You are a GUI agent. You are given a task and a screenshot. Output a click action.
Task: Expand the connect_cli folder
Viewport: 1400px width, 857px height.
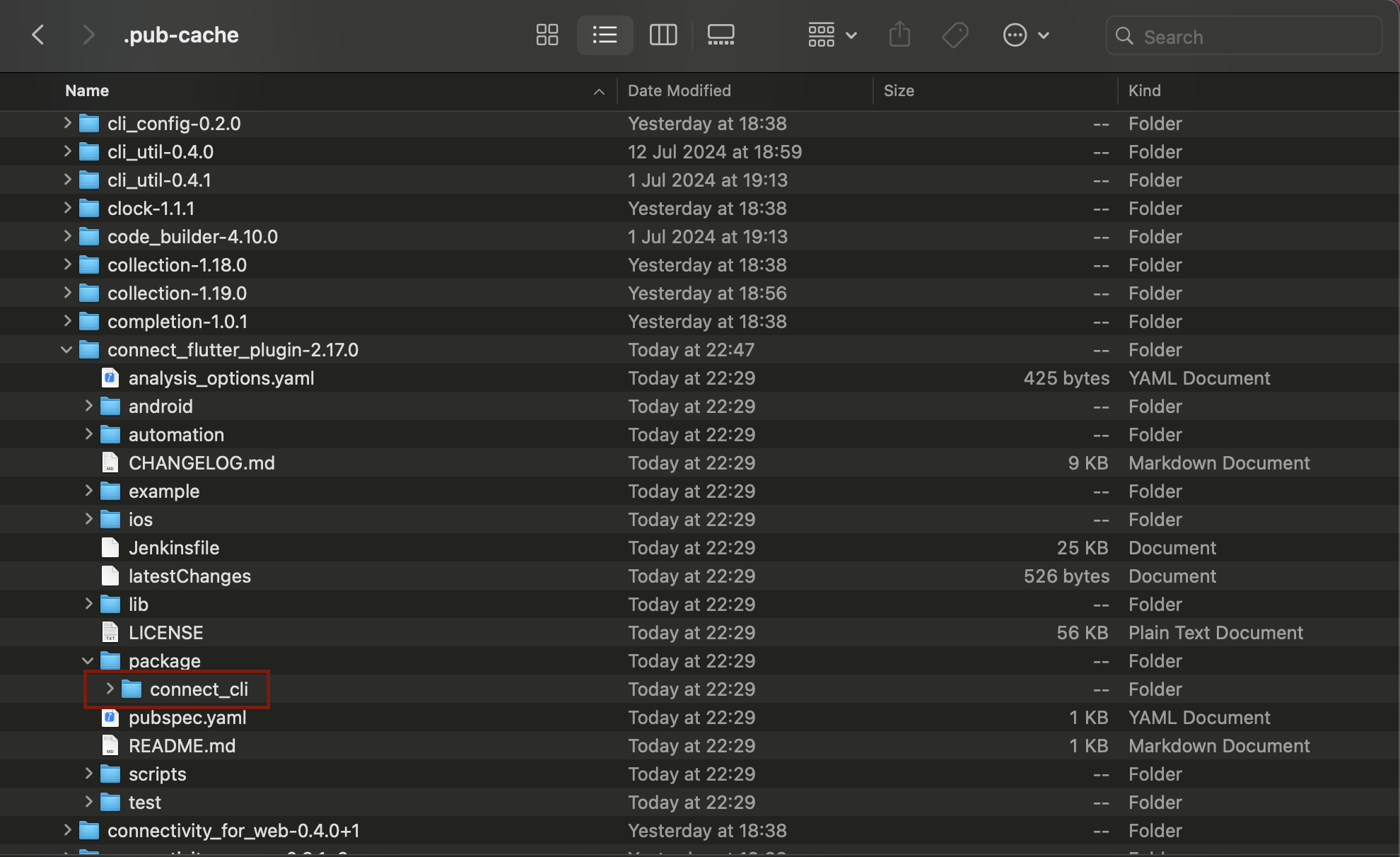(110, 689)
